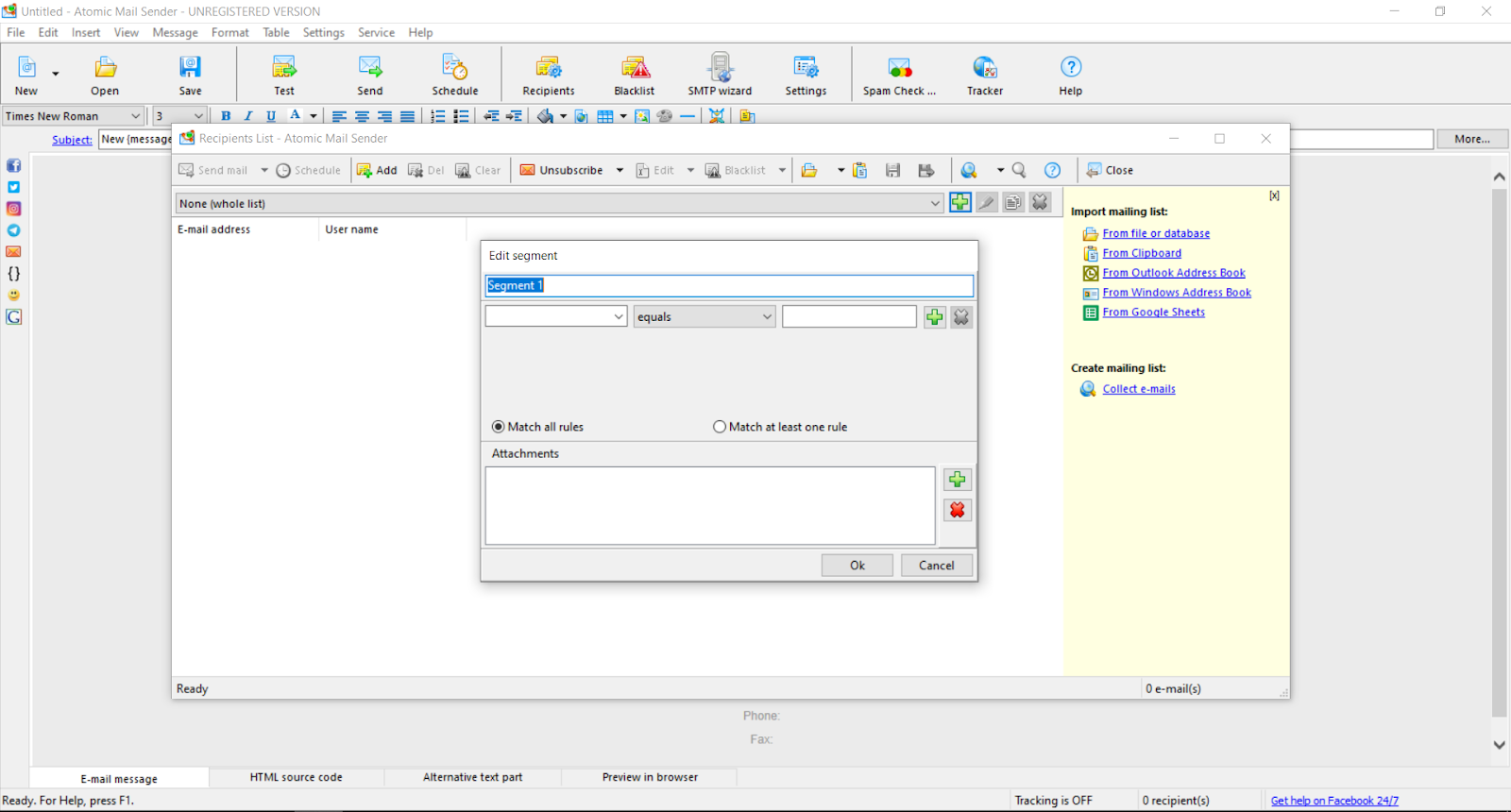The width and height of the screenshot is (1511, 812).
Task: Click the green plus add-segment icon
Action: (x=960, y=202)
